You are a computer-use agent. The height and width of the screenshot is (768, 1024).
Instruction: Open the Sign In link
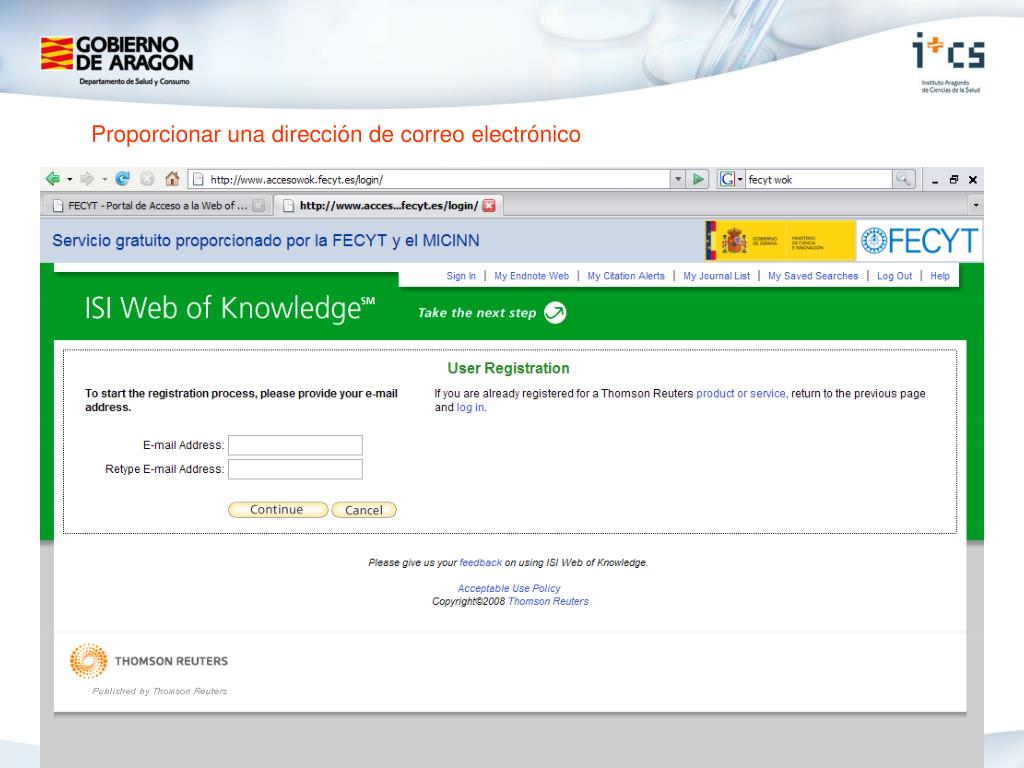tap(461, 276)
